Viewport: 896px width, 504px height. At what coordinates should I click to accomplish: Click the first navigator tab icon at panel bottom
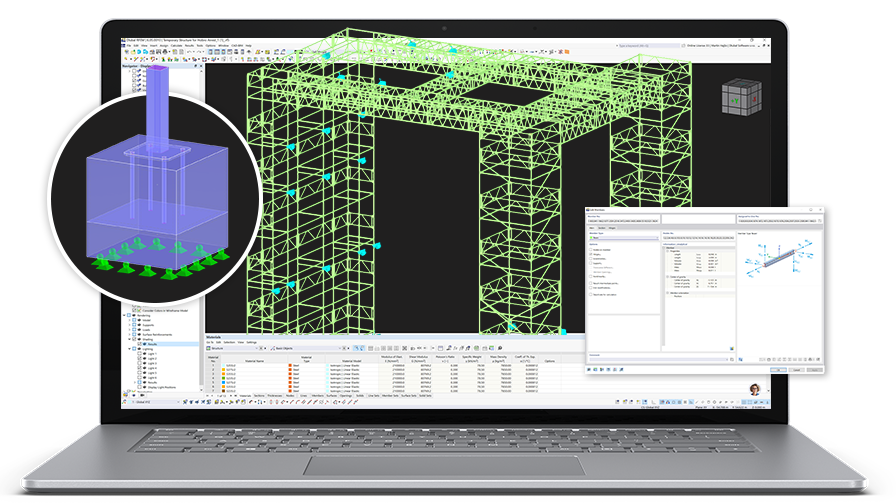(126, 395)
